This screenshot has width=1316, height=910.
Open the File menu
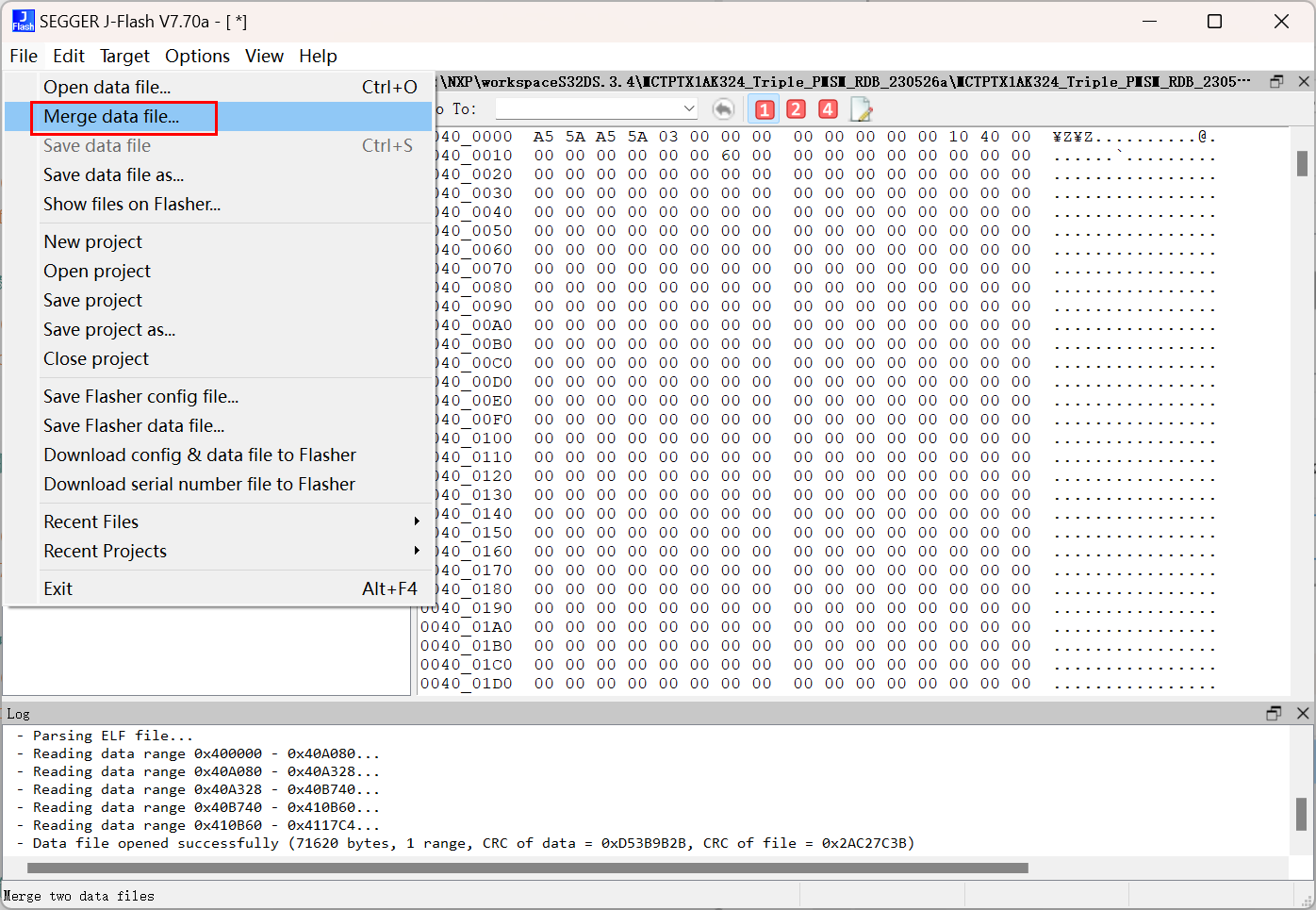pos(24,56)
